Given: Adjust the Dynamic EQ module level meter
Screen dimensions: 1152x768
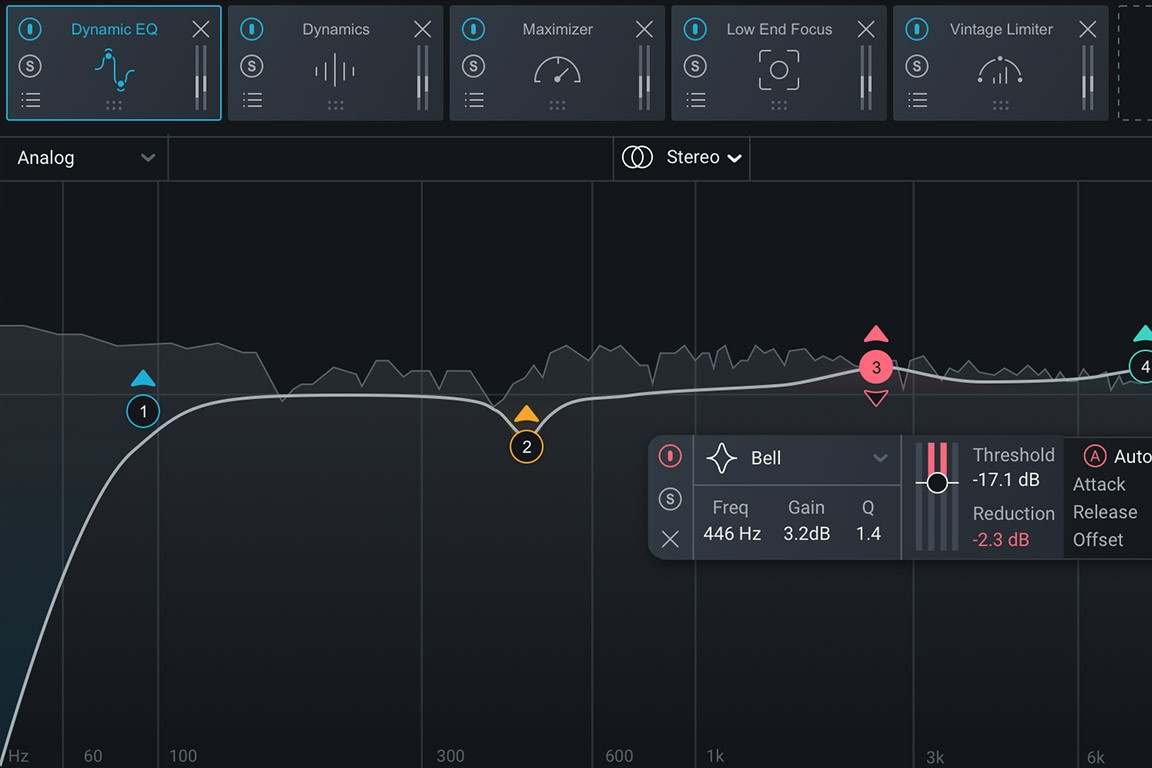Looking at the screenshot, I should 201,78.
